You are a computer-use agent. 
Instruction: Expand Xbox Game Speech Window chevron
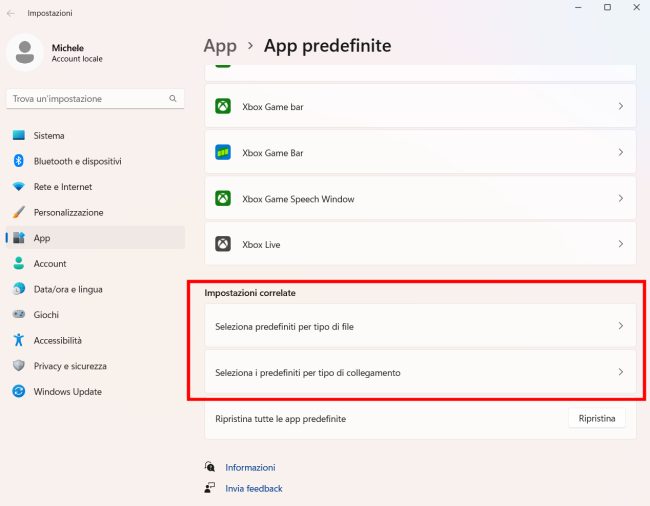coord(621,199)
